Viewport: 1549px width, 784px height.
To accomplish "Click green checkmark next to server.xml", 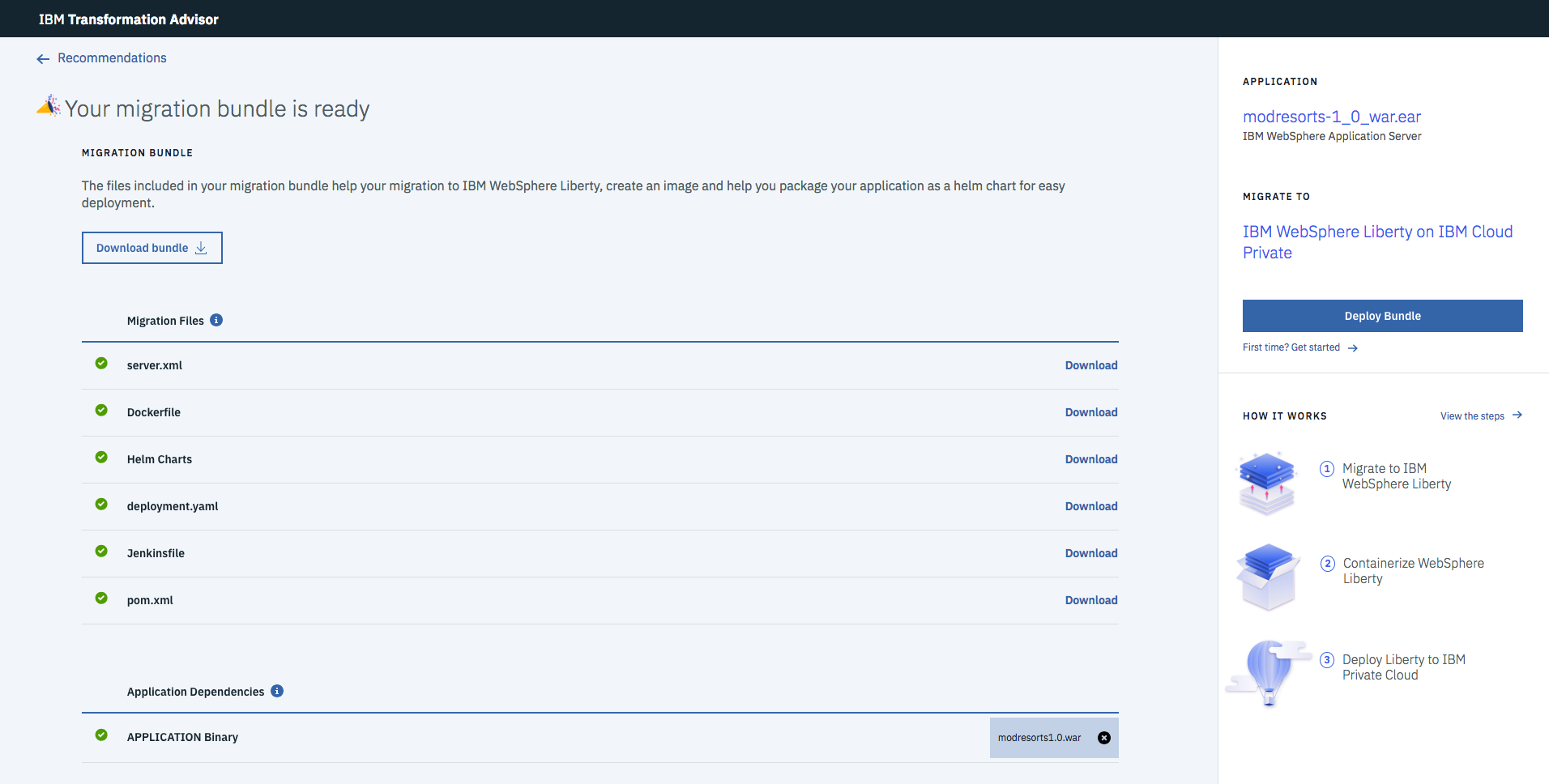I will (x=101, y=363).
